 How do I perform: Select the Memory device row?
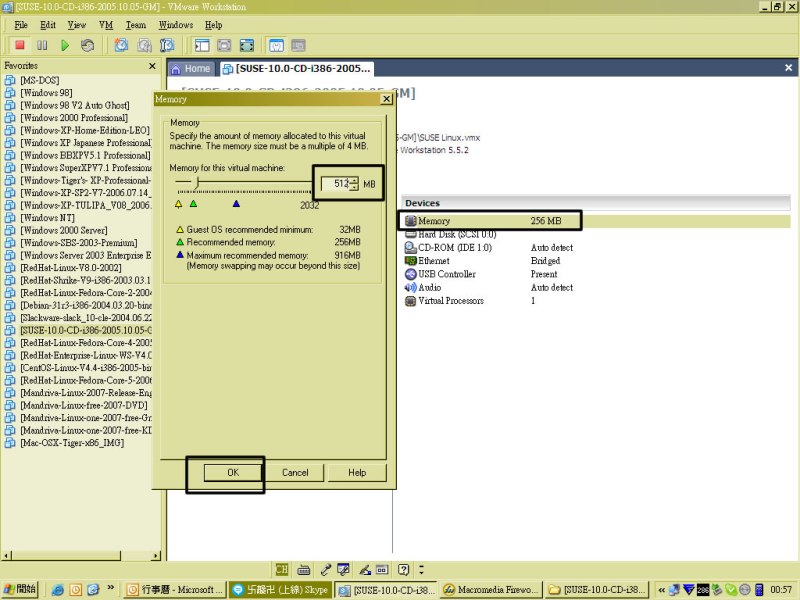pos(596,221)
